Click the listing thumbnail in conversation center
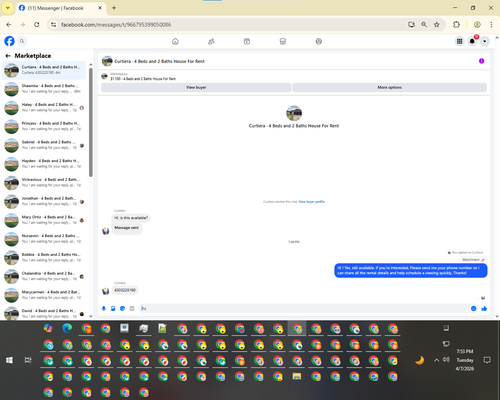 tap(294, 113)
